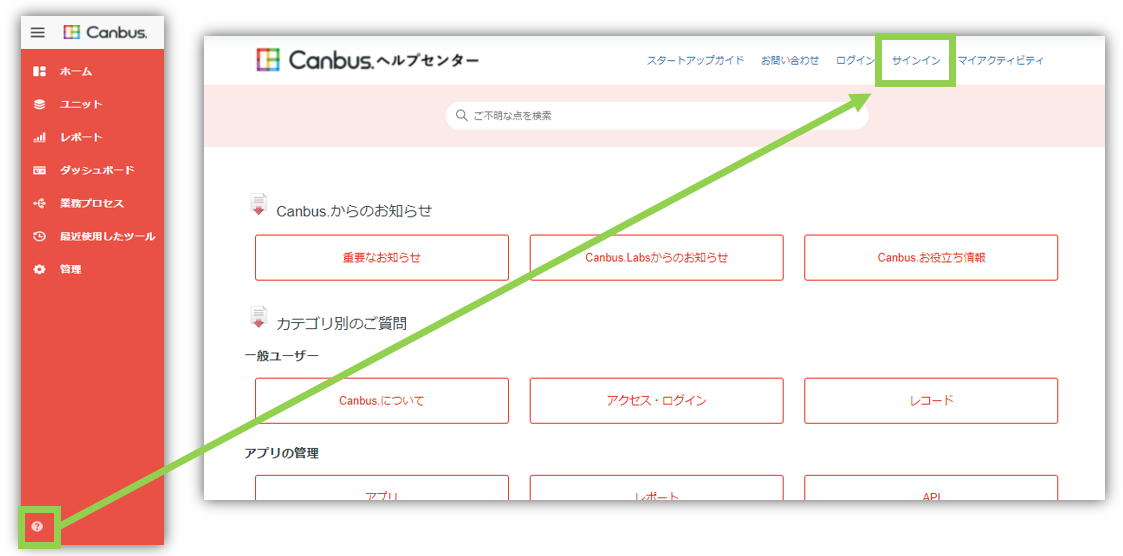
Task: Open 重要なお知らせ button
Action: click(x=382, y=257)
